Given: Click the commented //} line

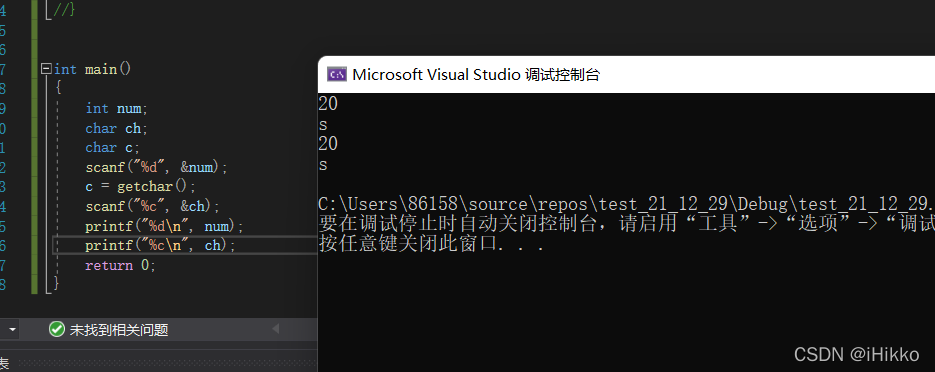Looking at the screenshot, I should point(64,10).
